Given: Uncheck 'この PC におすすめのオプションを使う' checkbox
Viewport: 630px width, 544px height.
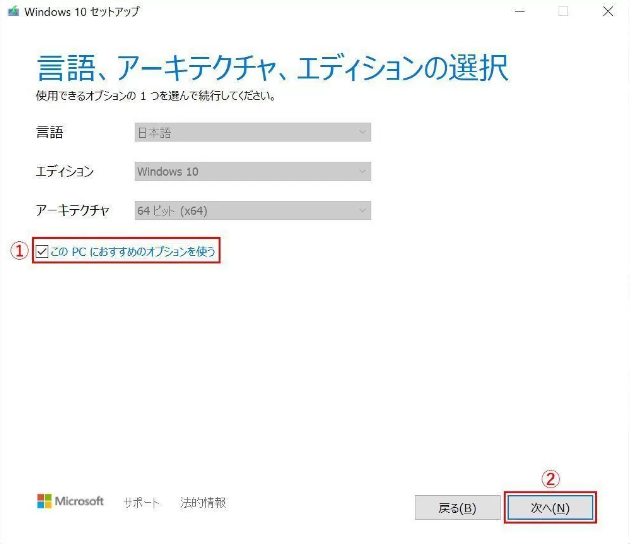Looking at the screenshot, I should [x=42, y=252].
